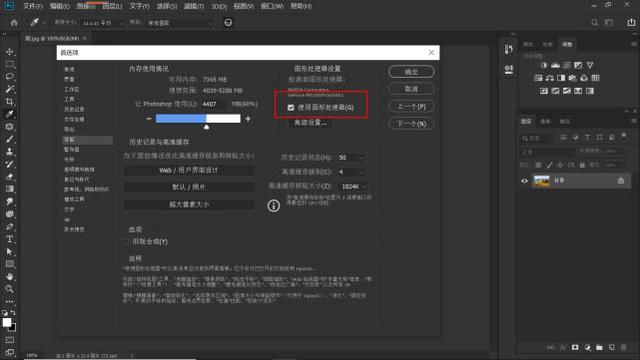Toggle lock image pixels brush icon
640x360 pixels.
(549, 165)
